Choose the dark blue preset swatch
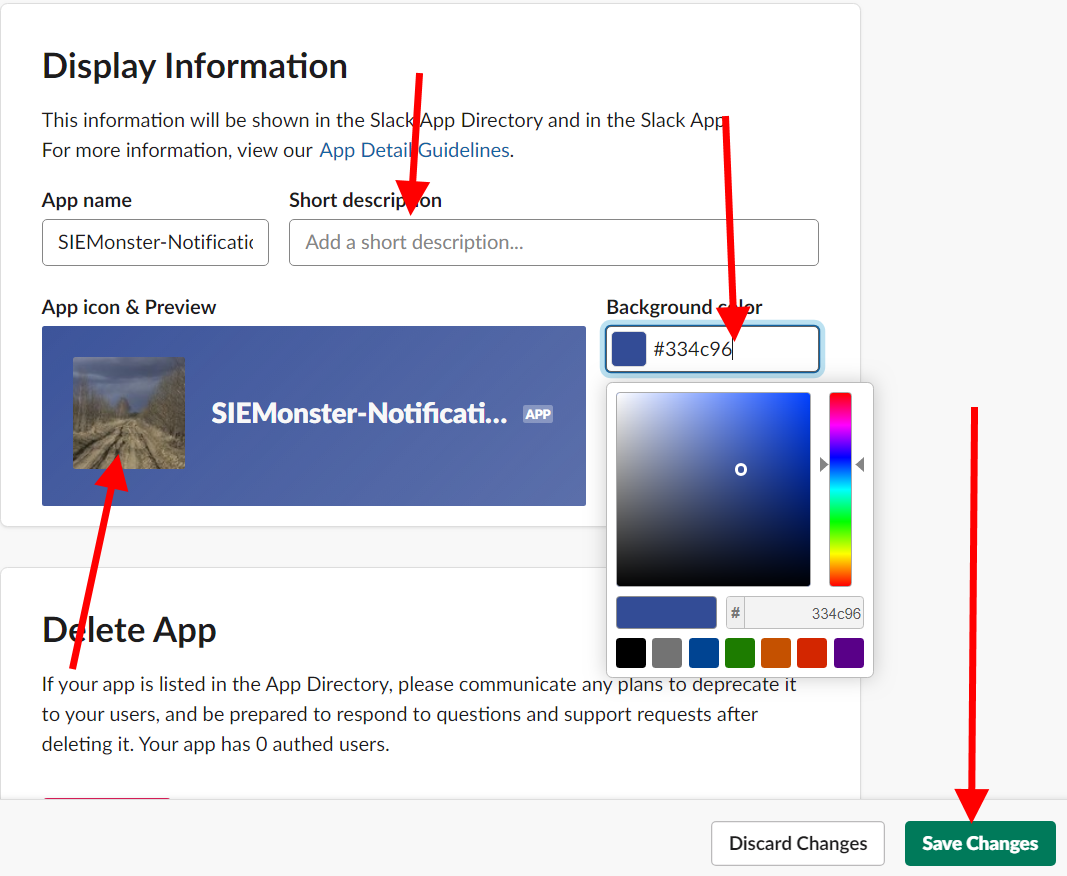This screenshot has height=876, width=1067. pos(703,653)
